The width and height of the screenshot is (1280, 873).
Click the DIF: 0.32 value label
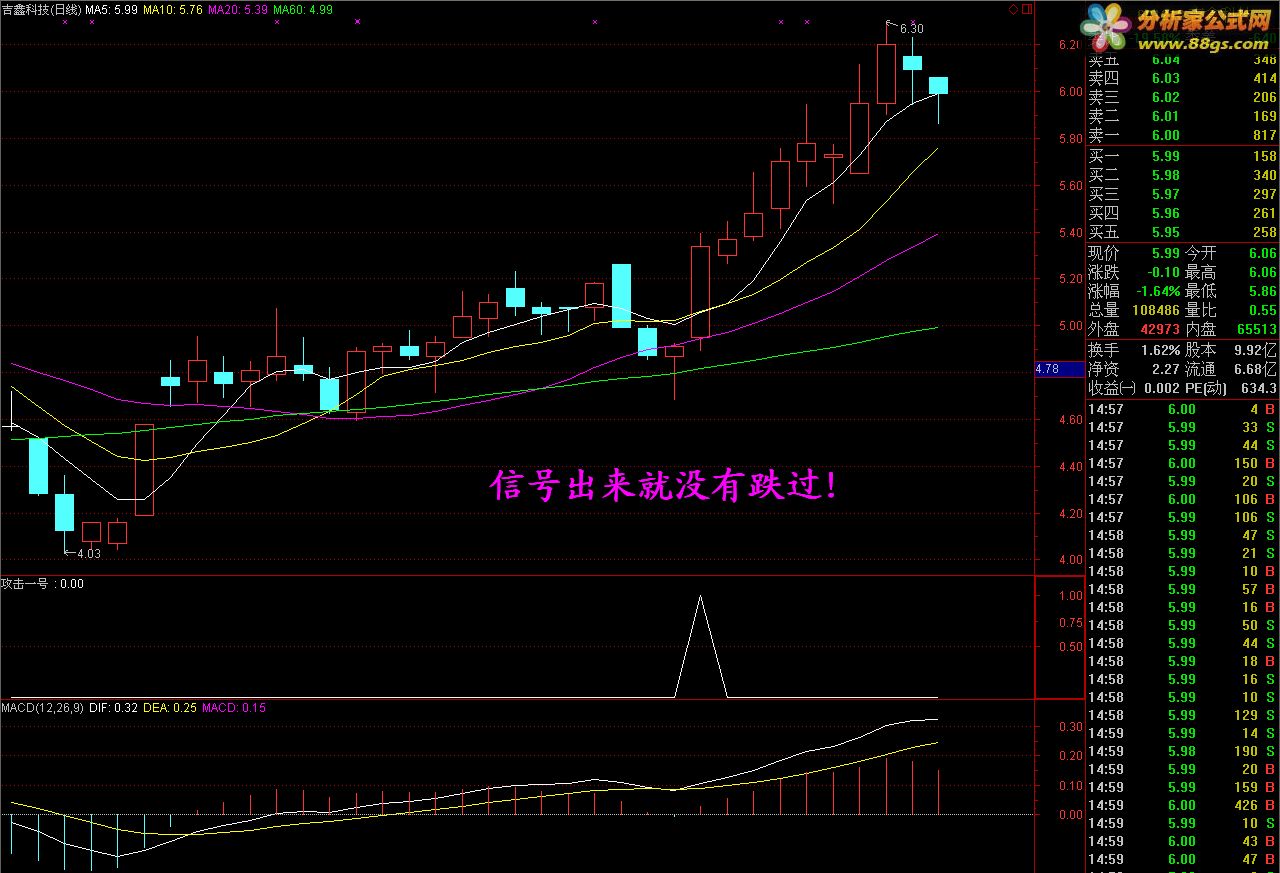[x=114, y=708]
